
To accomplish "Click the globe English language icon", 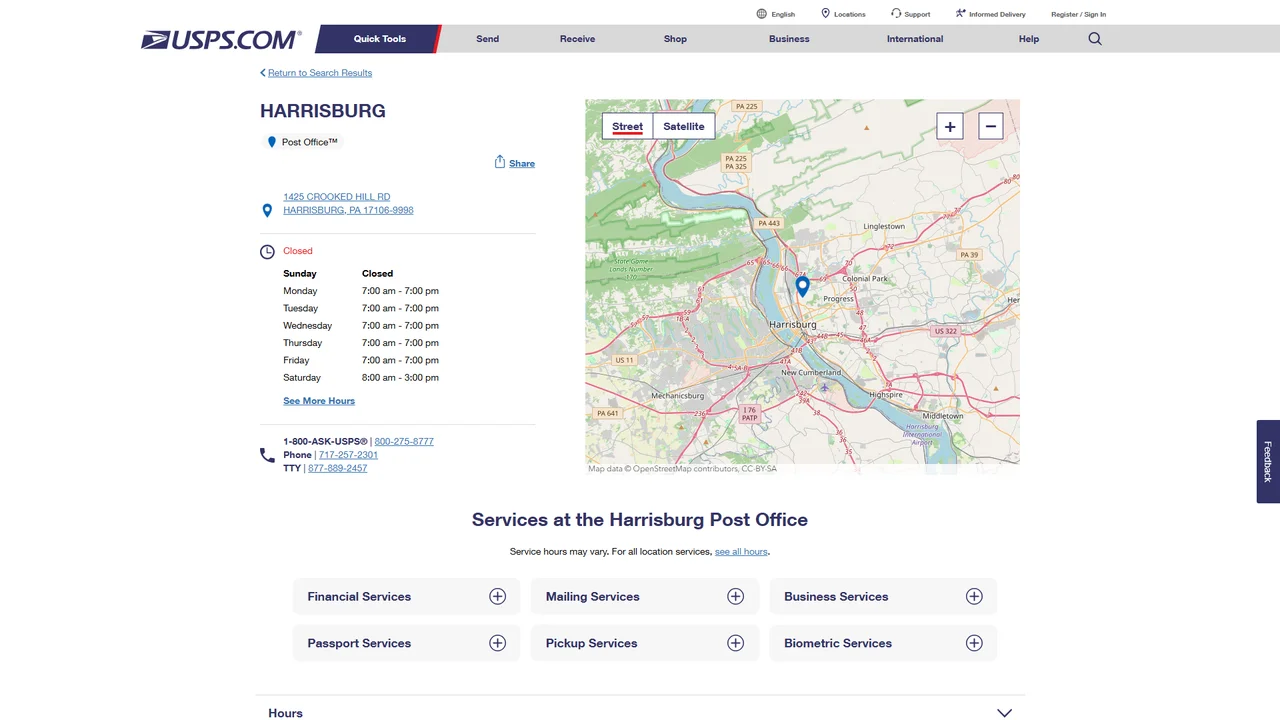I will click(762, 14).
